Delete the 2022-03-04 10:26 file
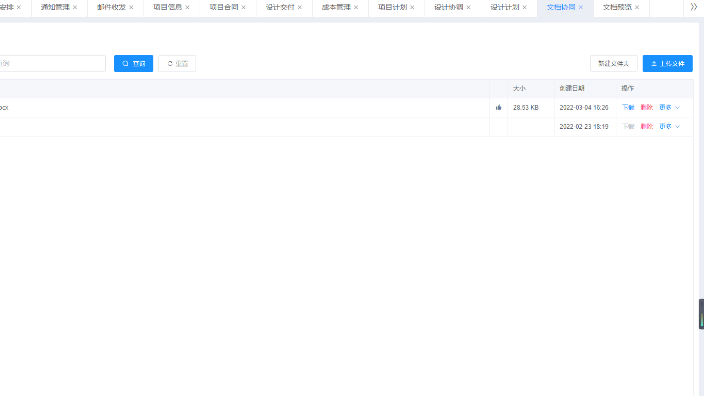The image size is (704, 396). coord(647,107)
